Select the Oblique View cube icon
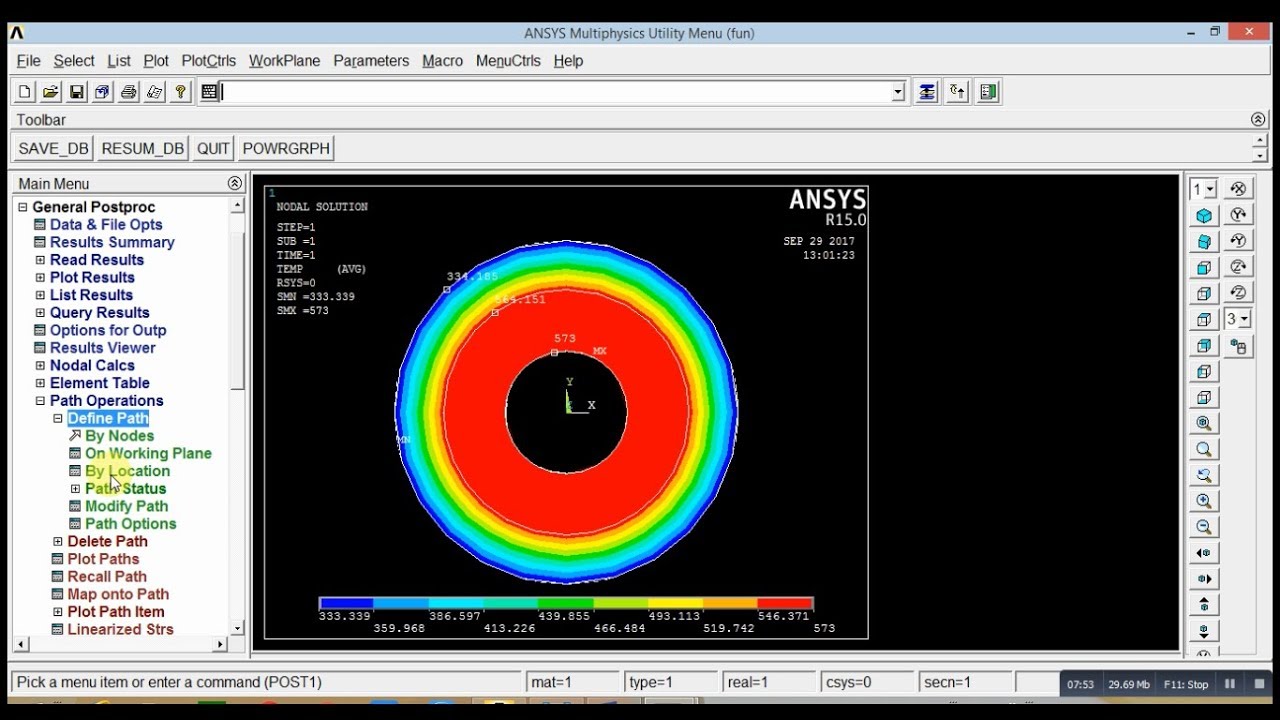This screenshot has width=1280, height=720. (x=1204, y=242)
